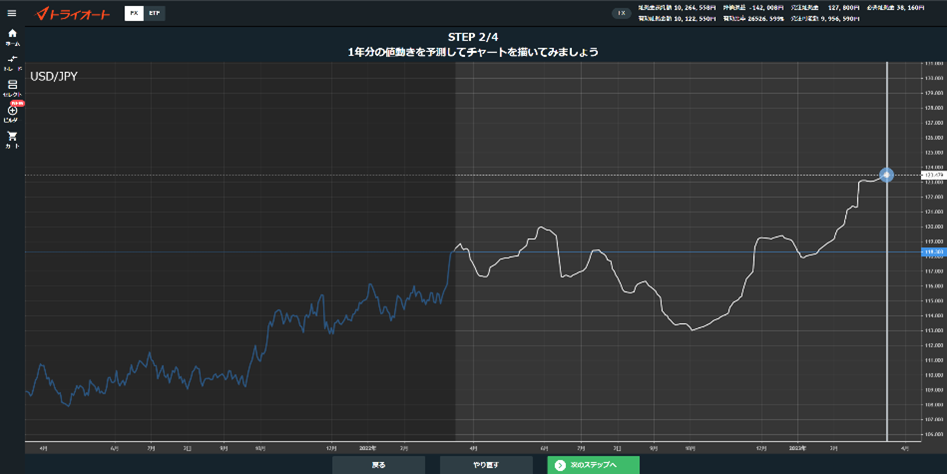The height and width of the screenshot is (474, 947).
Task: Open the Select icon in sidebar
Action: click(x=12, y=88)
